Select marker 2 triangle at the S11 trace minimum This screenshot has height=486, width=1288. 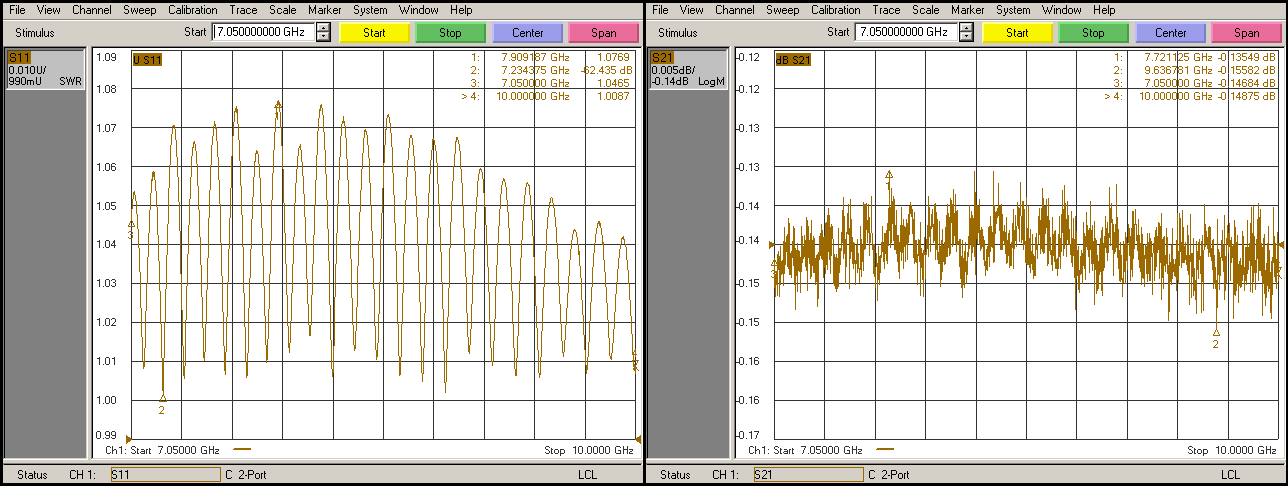[x=163, y=398]
